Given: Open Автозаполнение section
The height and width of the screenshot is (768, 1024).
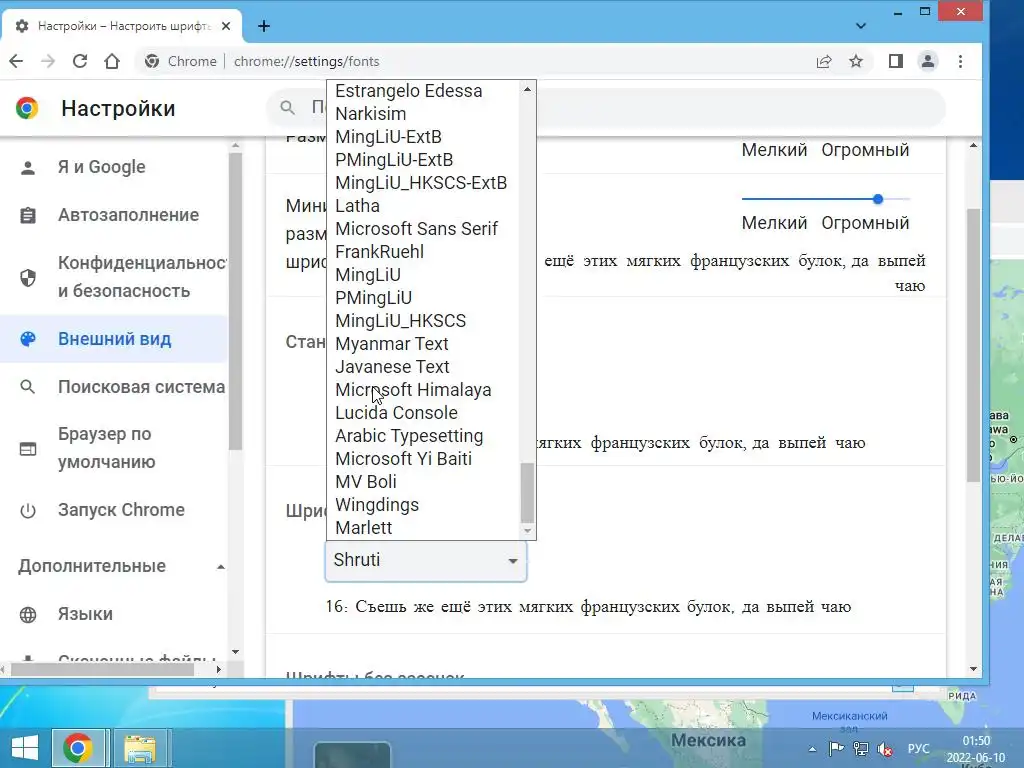Looking at the screenshot, I should click(x=114, y=215).
